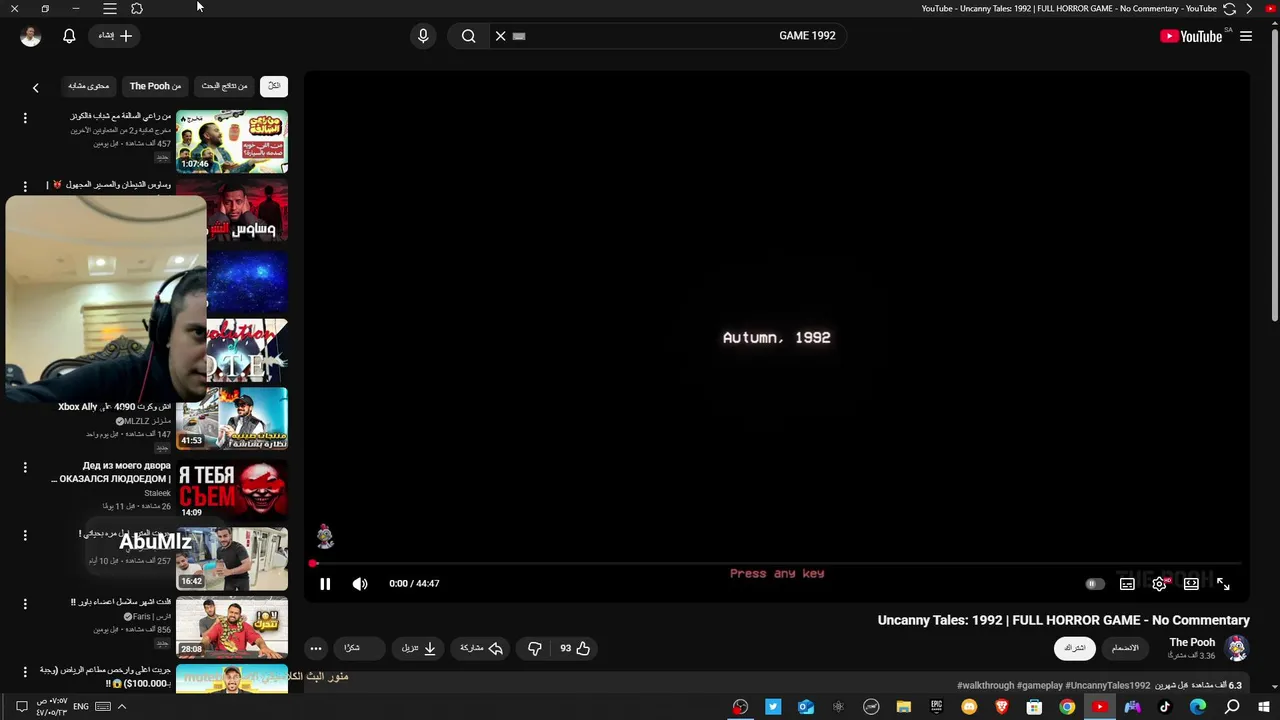Open TikTok from the taskbar
This screenshot has height=720, width=1280.
(1165, 707)
